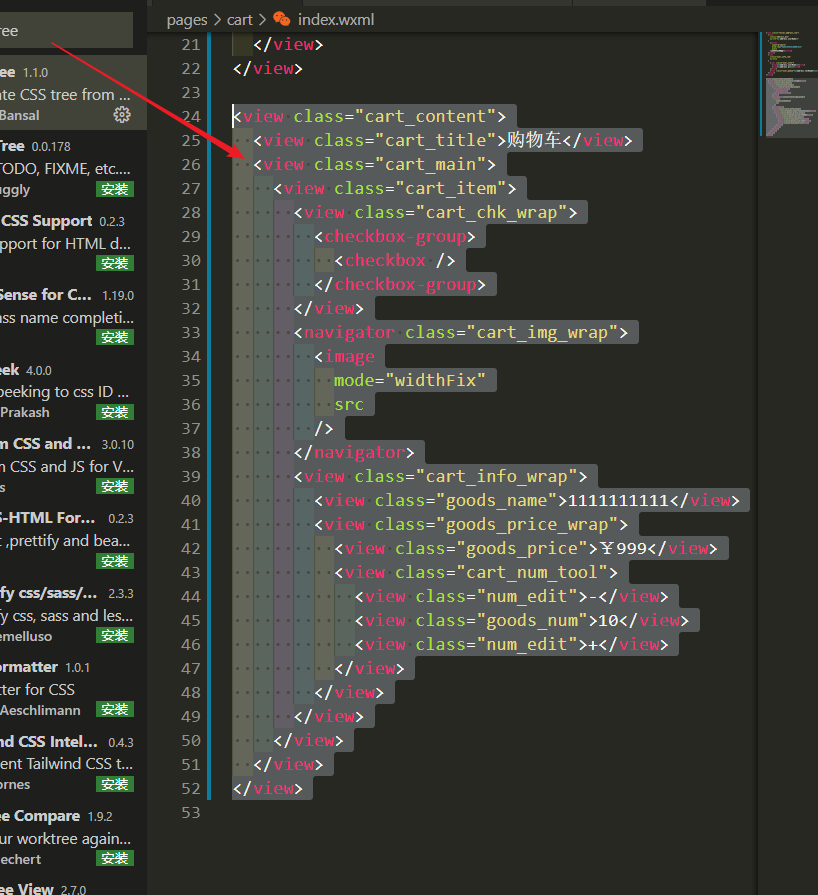818x895 pixels.
Task: Click the opening checkbox-group tag
Action: 395,236
